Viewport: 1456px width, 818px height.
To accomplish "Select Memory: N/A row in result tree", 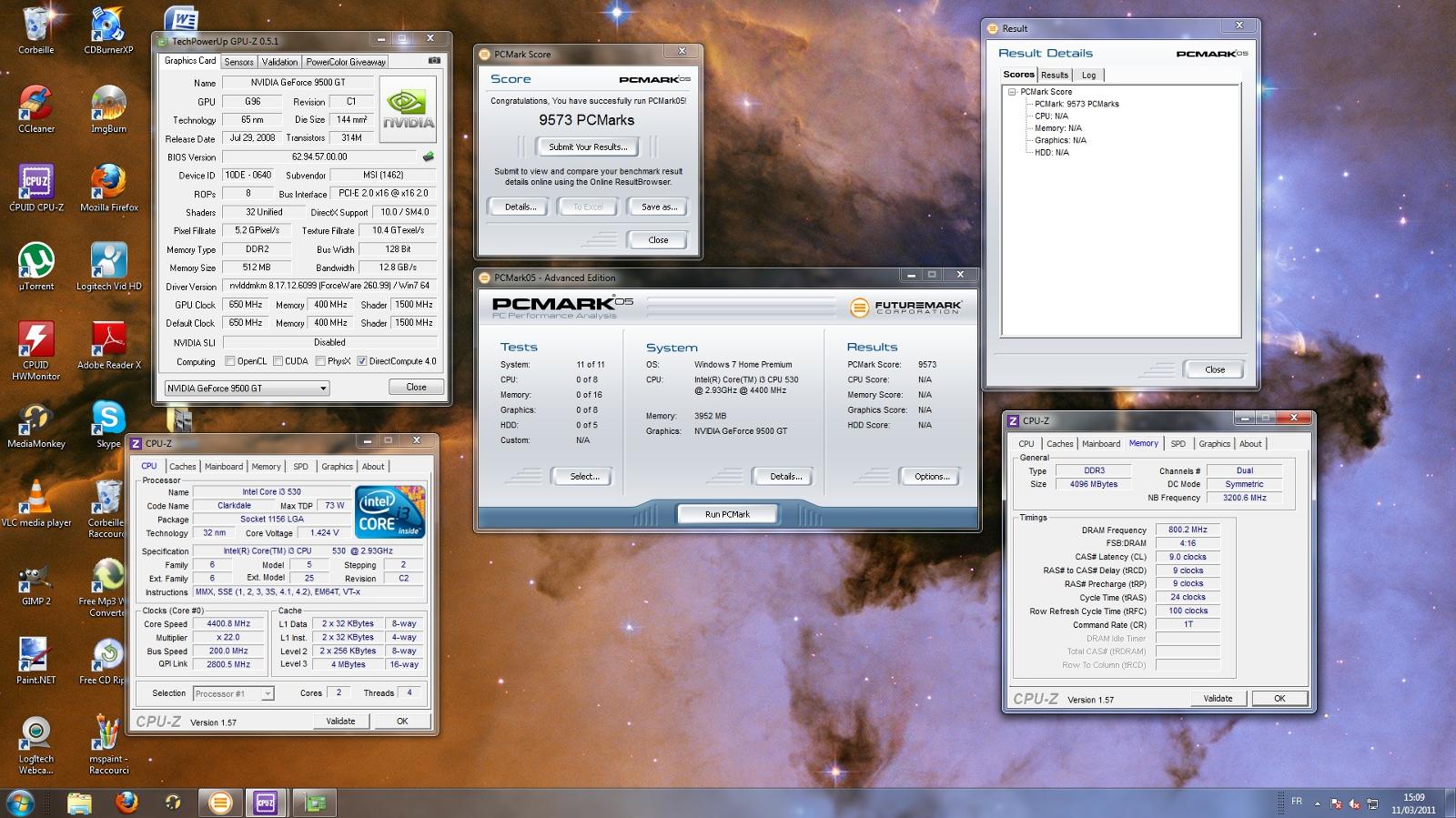I will tap(1057, 128).
